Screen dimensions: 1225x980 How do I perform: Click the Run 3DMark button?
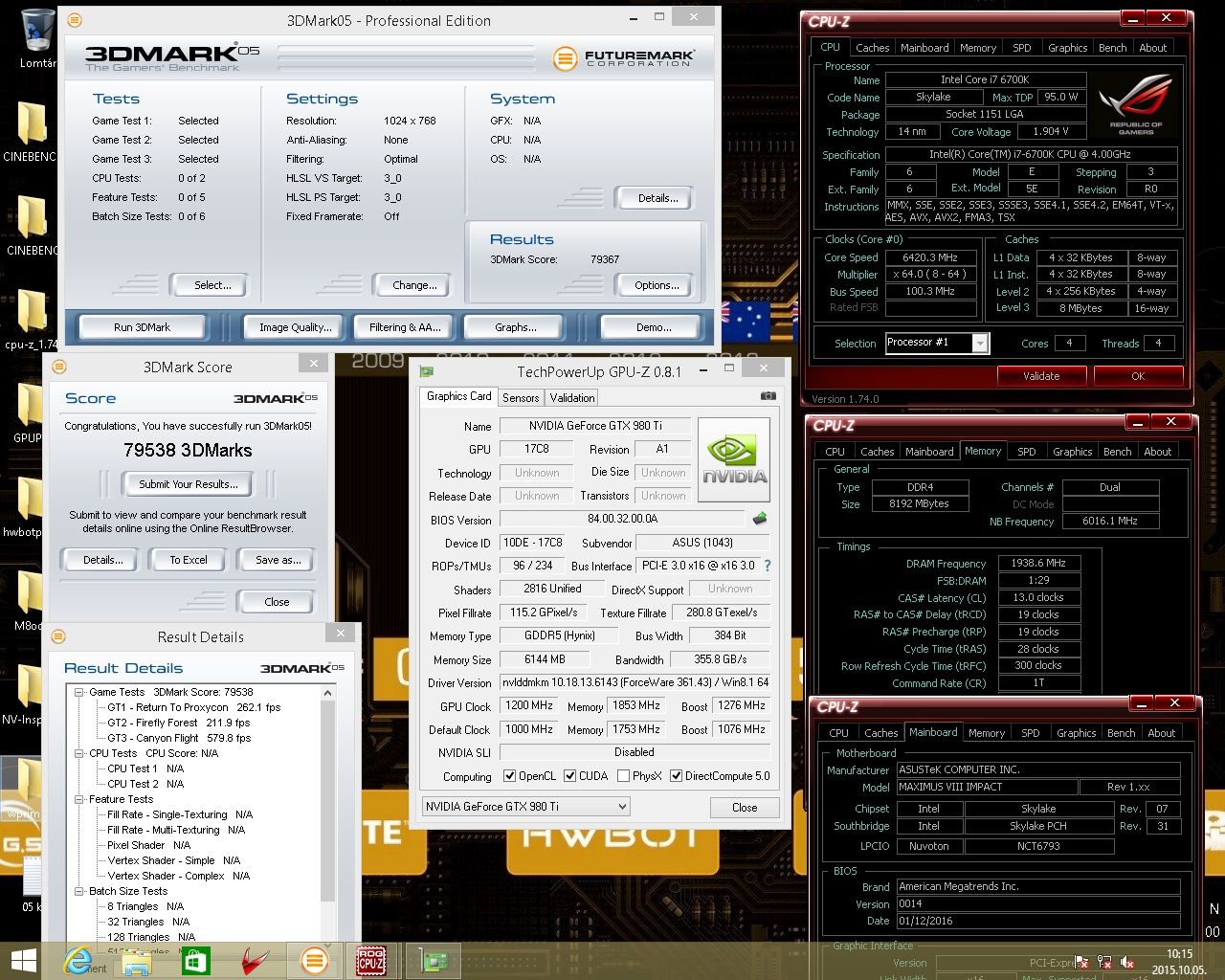pyautogui.click(x=142, y=327)
